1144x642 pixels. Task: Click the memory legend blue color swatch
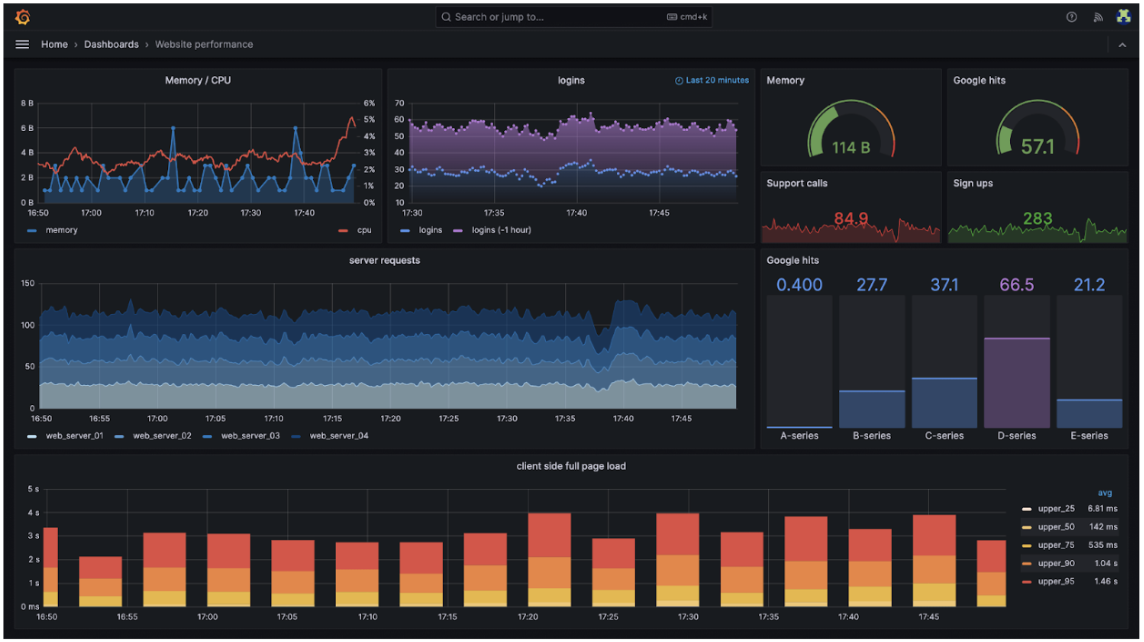[x=32, y=231]
